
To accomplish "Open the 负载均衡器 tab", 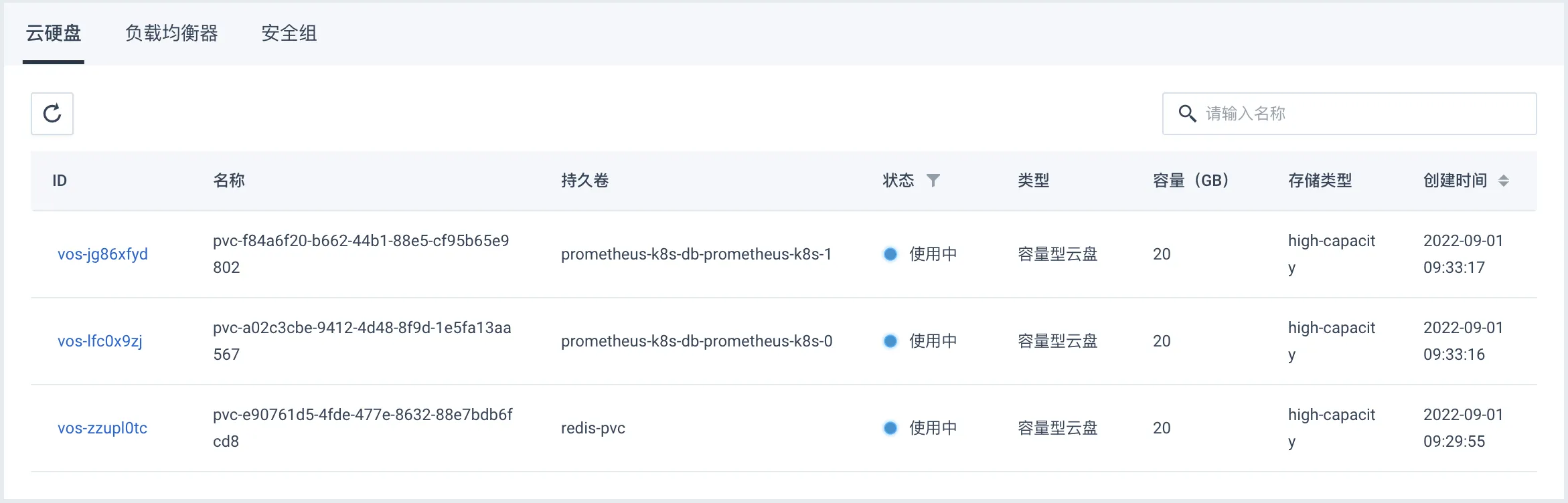I will [171, 33].
